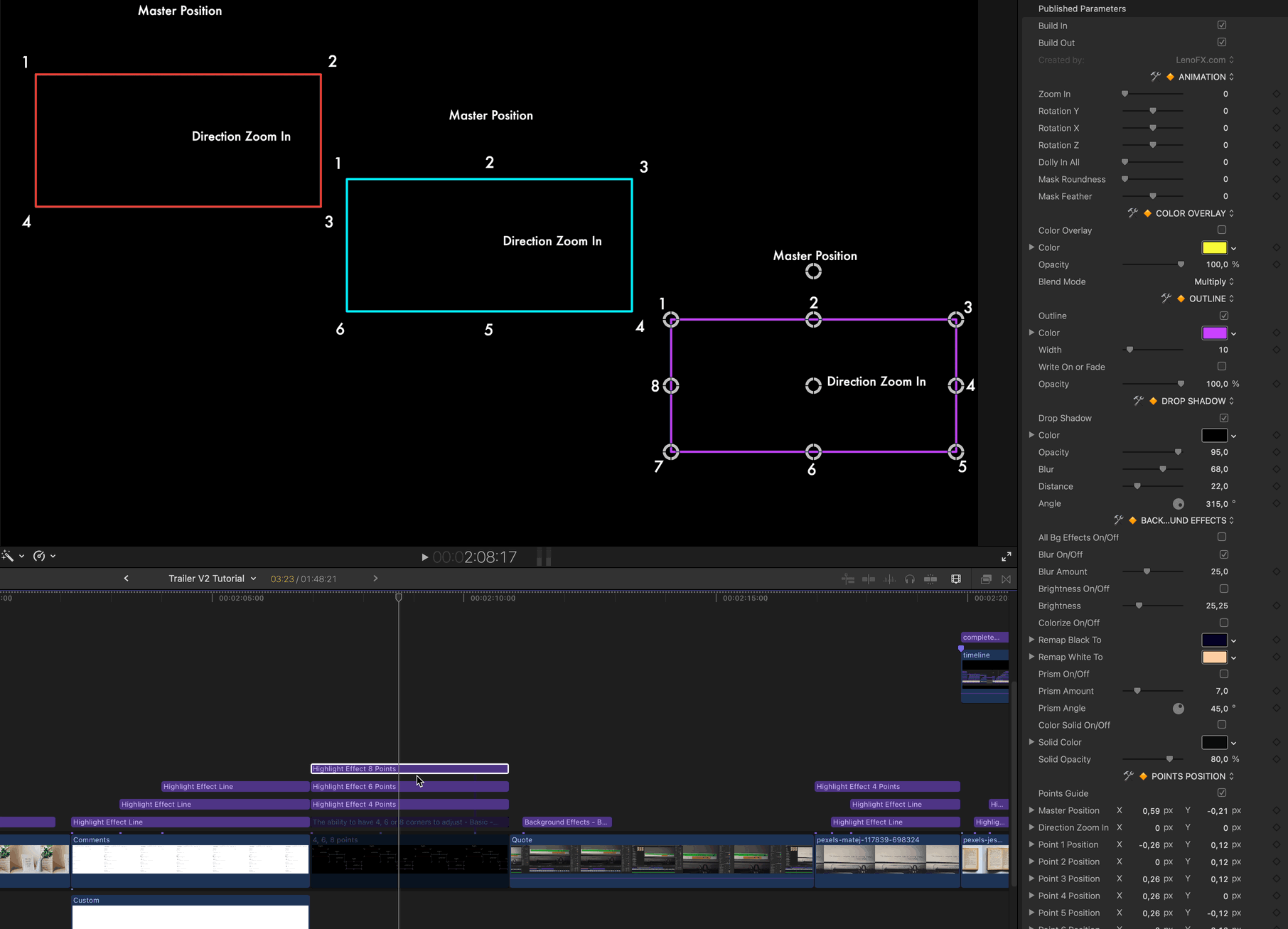Go back in timeline history
The image size is (1288, 929).
click(x=127, y=579)
